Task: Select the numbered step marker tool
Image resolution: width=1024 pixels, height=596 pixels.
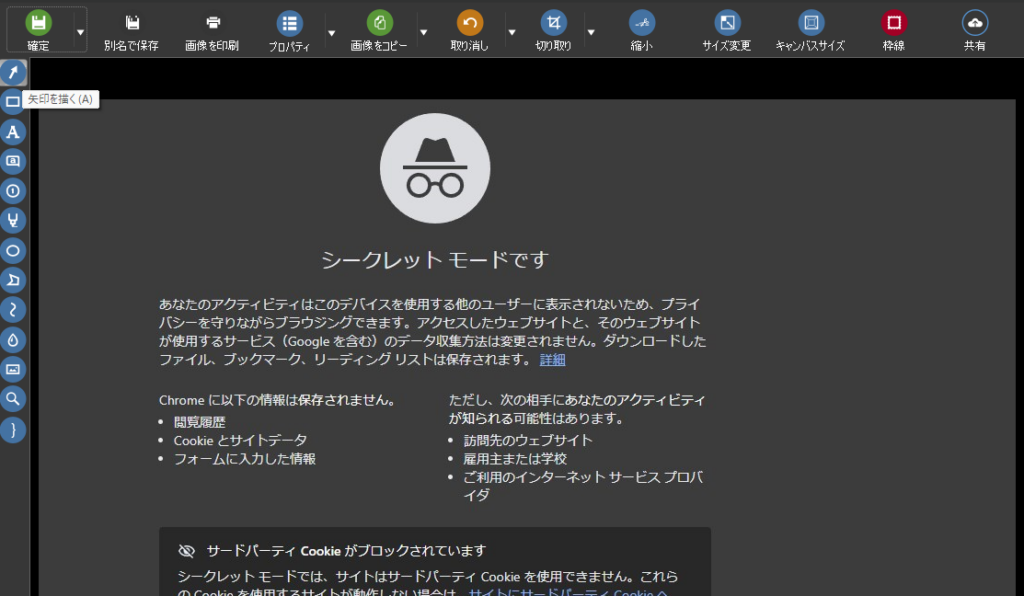Action: [13, 191]
